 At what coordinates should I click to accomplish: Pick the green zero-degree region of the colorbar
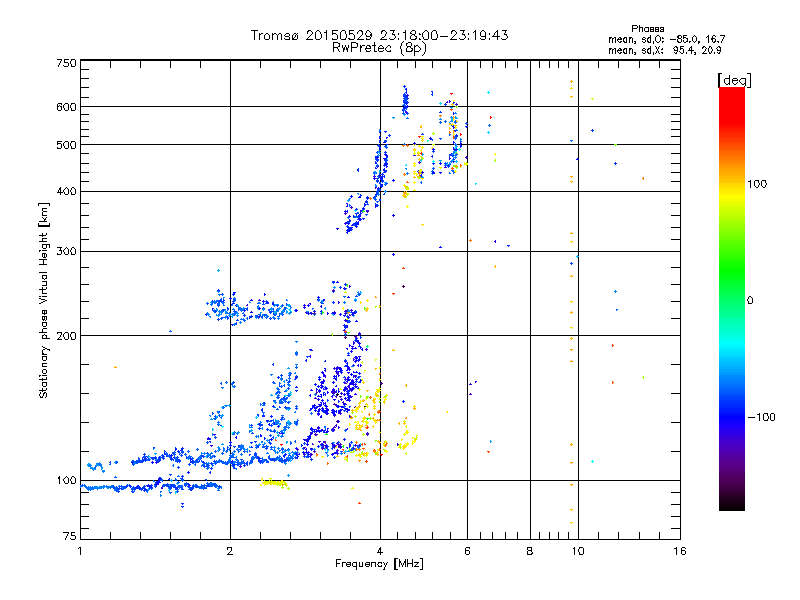[732, 300]
